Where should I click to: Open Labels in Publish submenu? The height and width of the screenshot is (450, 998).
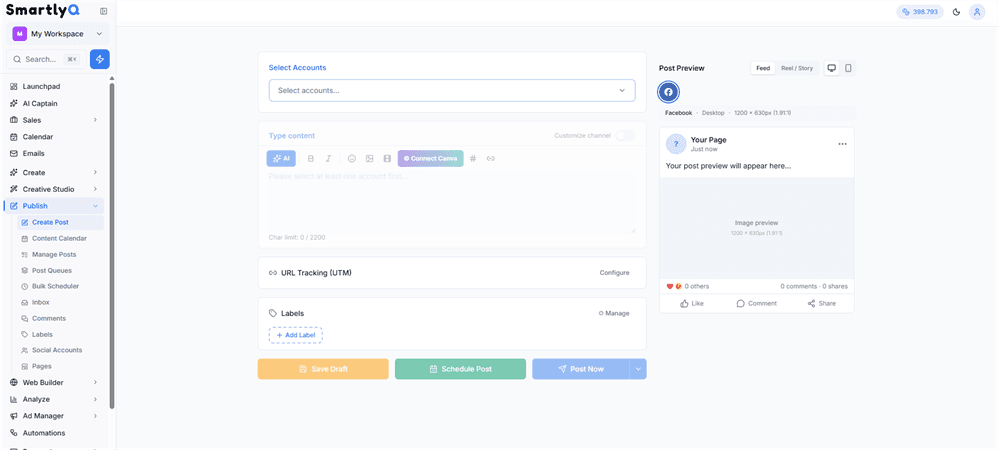pyautogui.click(x=60, y=334)
